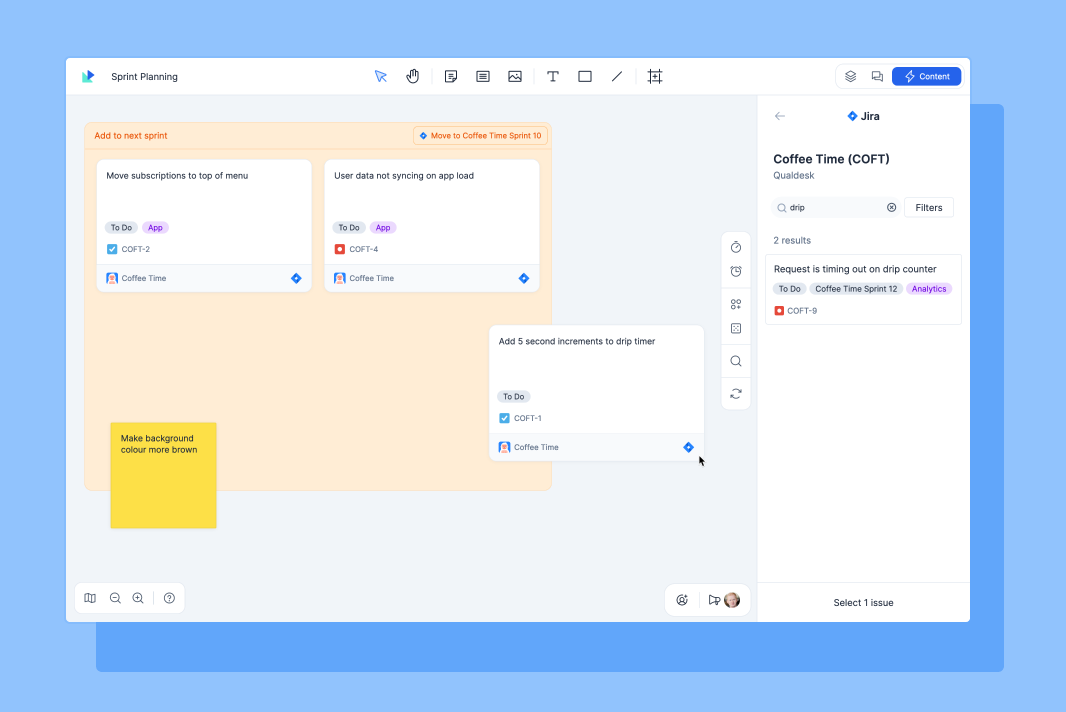Choose the Line drawing tool
1066x712 pixels.
[x=617, y=76]
